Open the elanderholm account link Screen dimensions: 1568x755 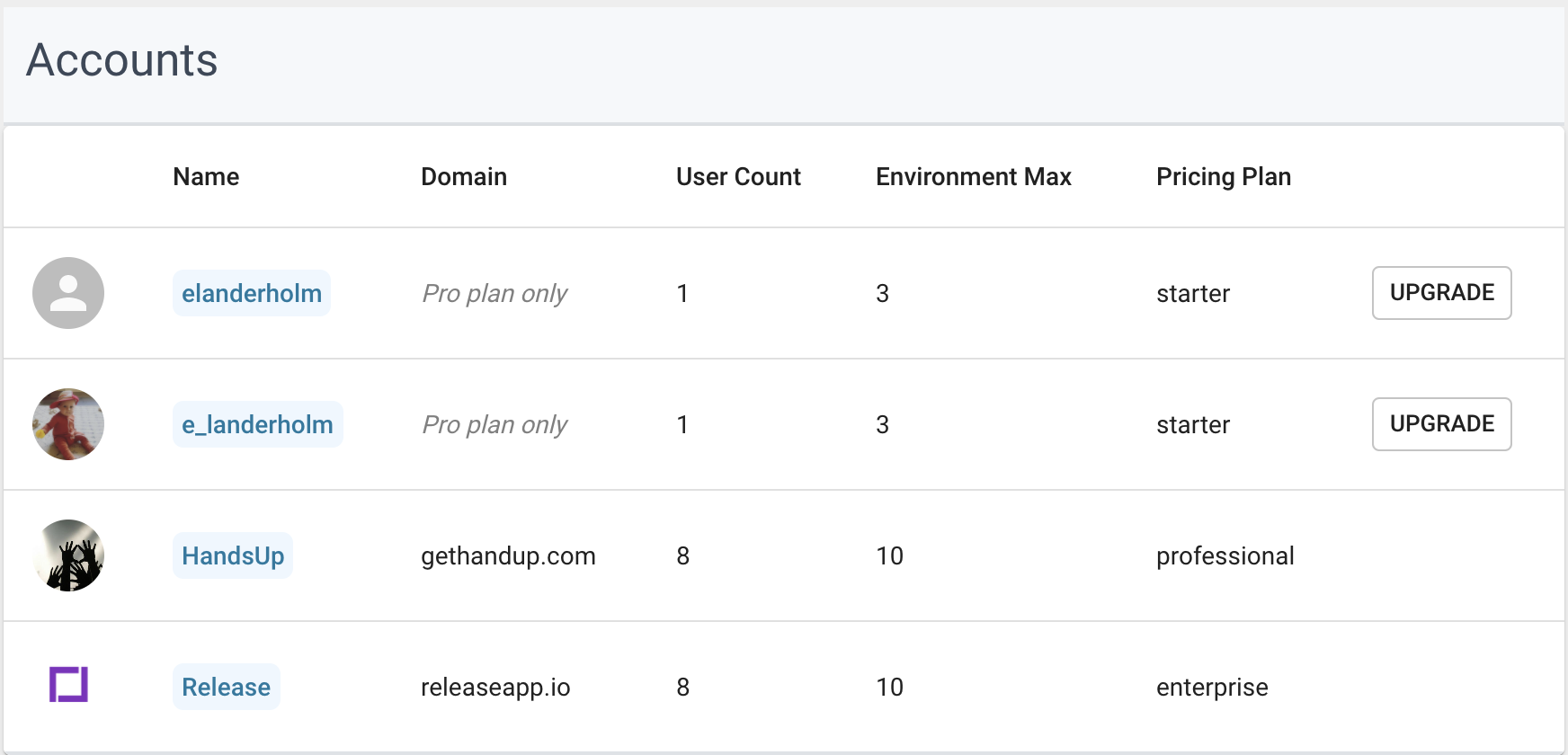252,293
